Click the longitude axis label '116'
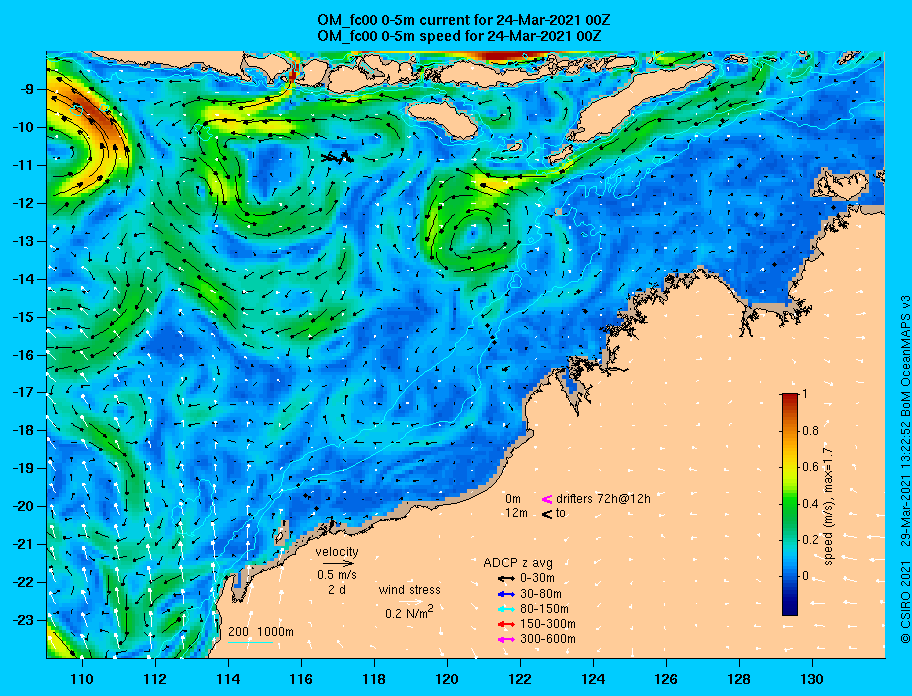 point(301,679)
